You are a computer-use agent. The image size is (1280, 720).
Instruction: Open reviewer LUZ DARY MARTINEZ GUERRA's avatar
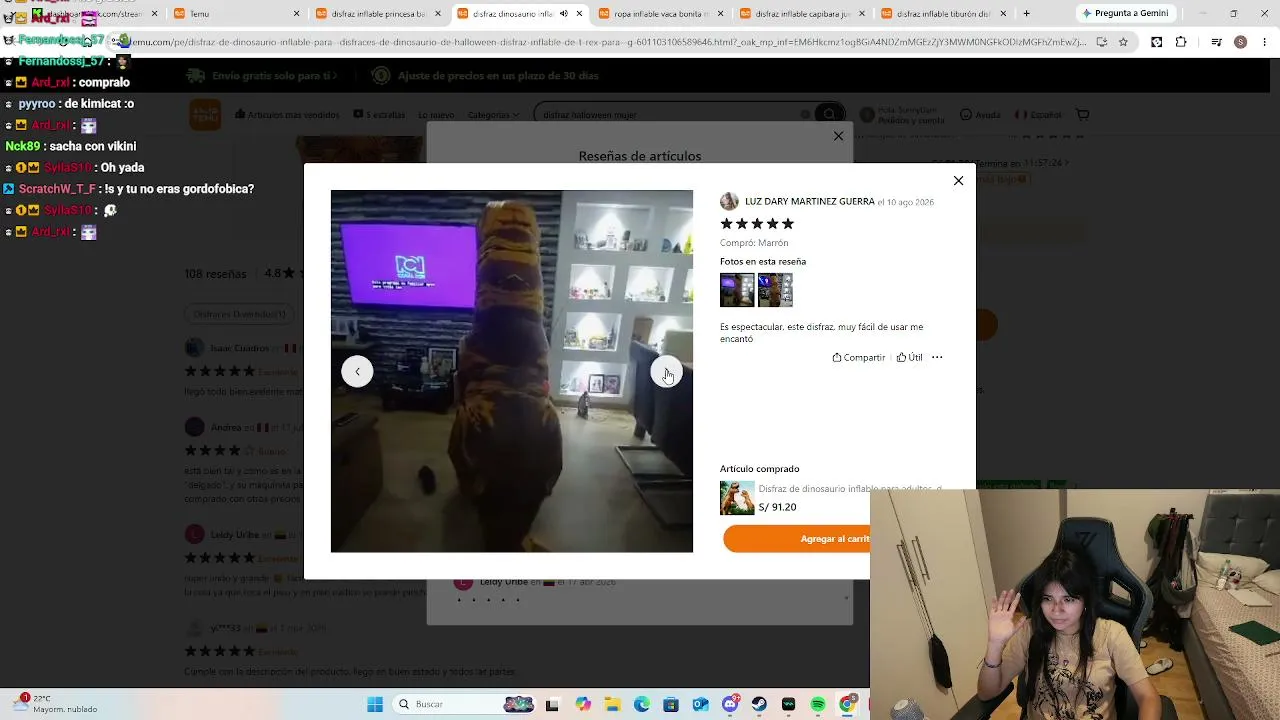point(729,201)
